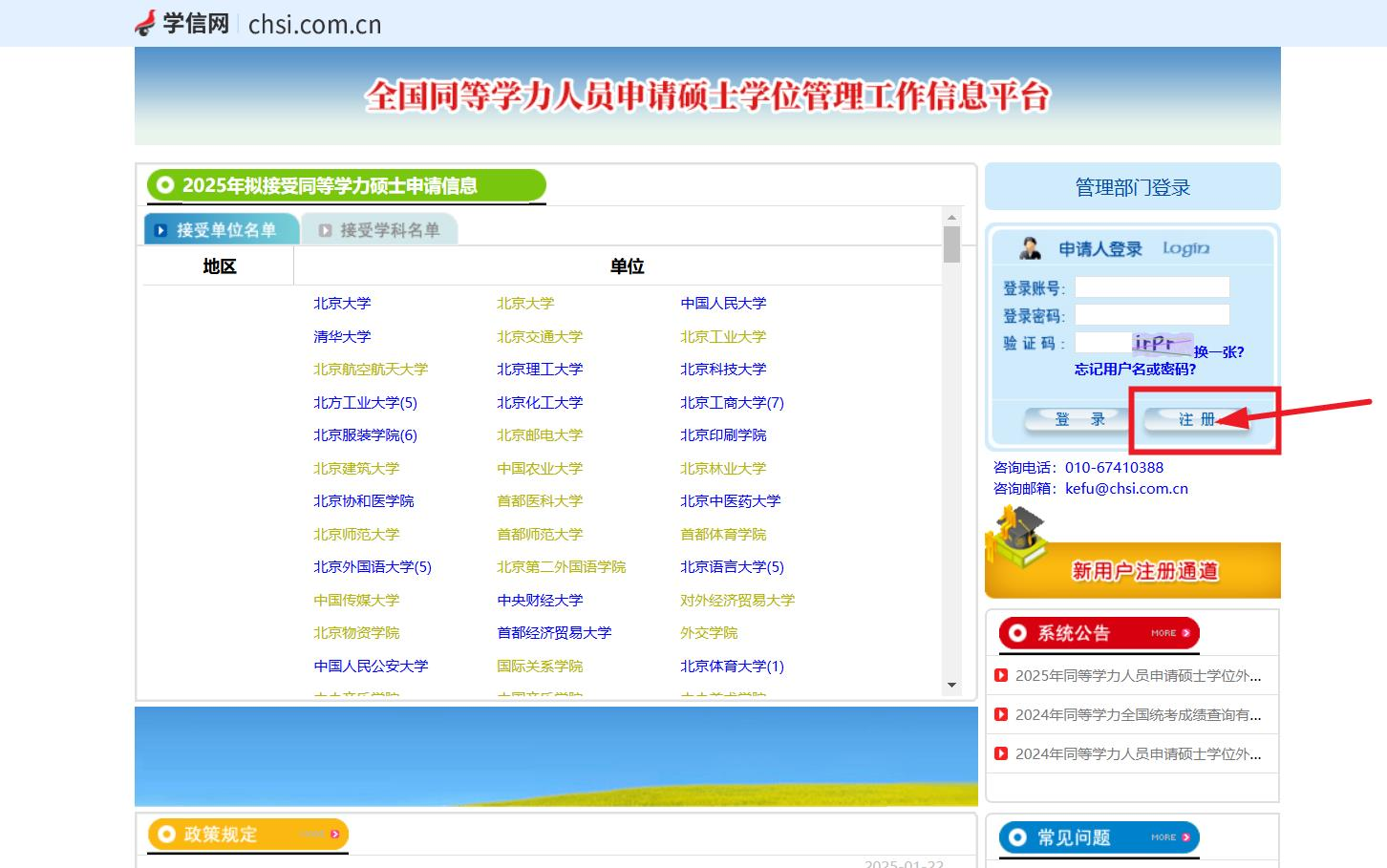Click the red arrow icon before 2025年同等学力 announcement
Image resolution: width=1387 pixels, height=868 pixels.
coord(1001,675)
